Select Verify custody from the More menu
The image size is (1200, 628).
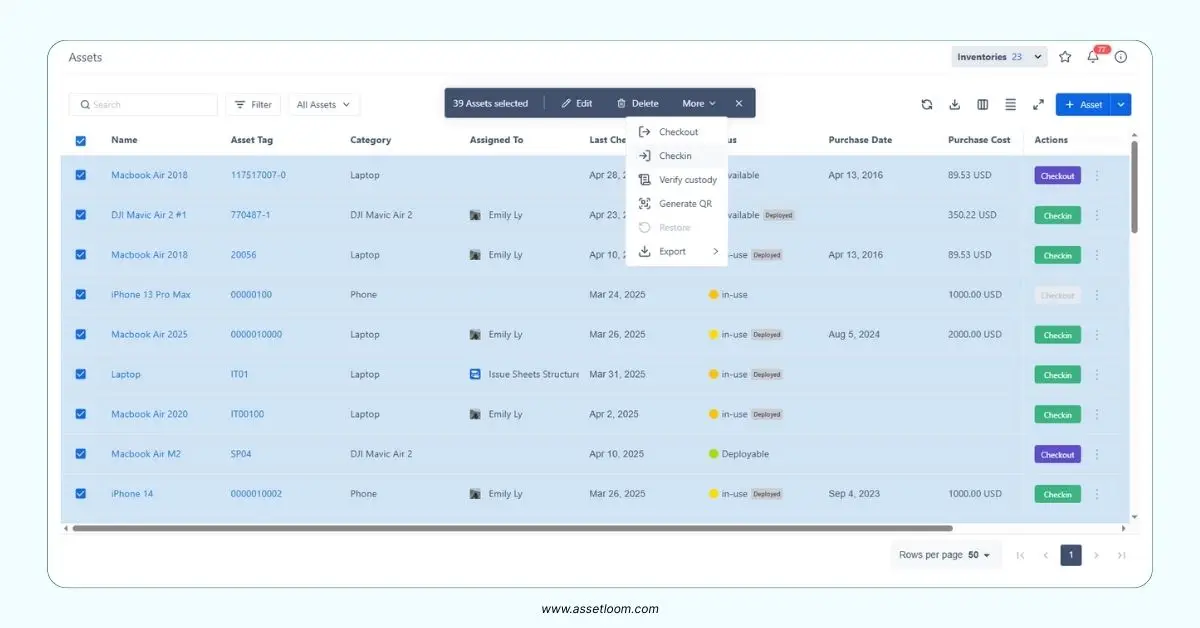click(x=687, y=180)
